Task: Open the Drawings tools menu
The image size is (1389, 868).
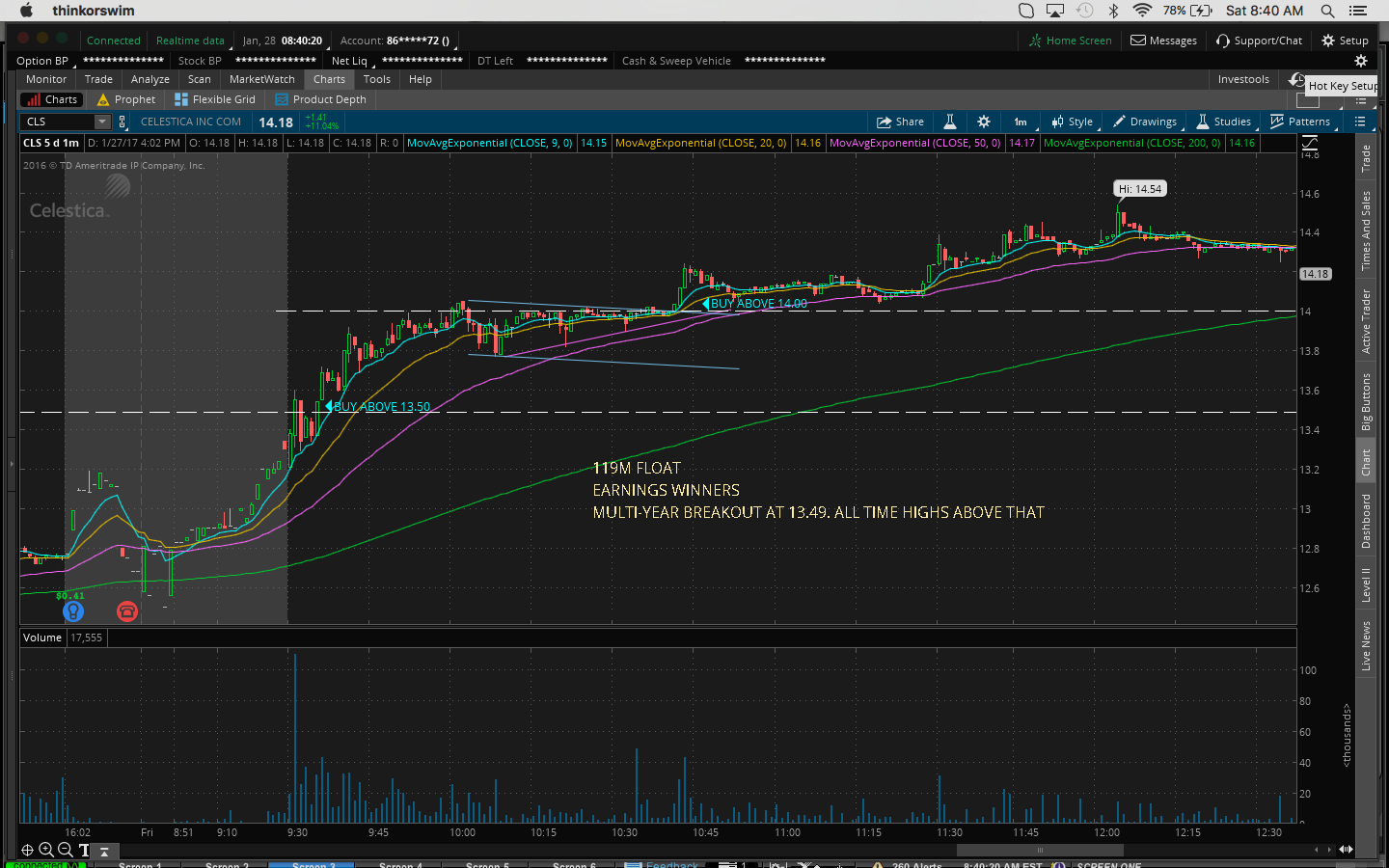Action: [x=1145, y=122]
